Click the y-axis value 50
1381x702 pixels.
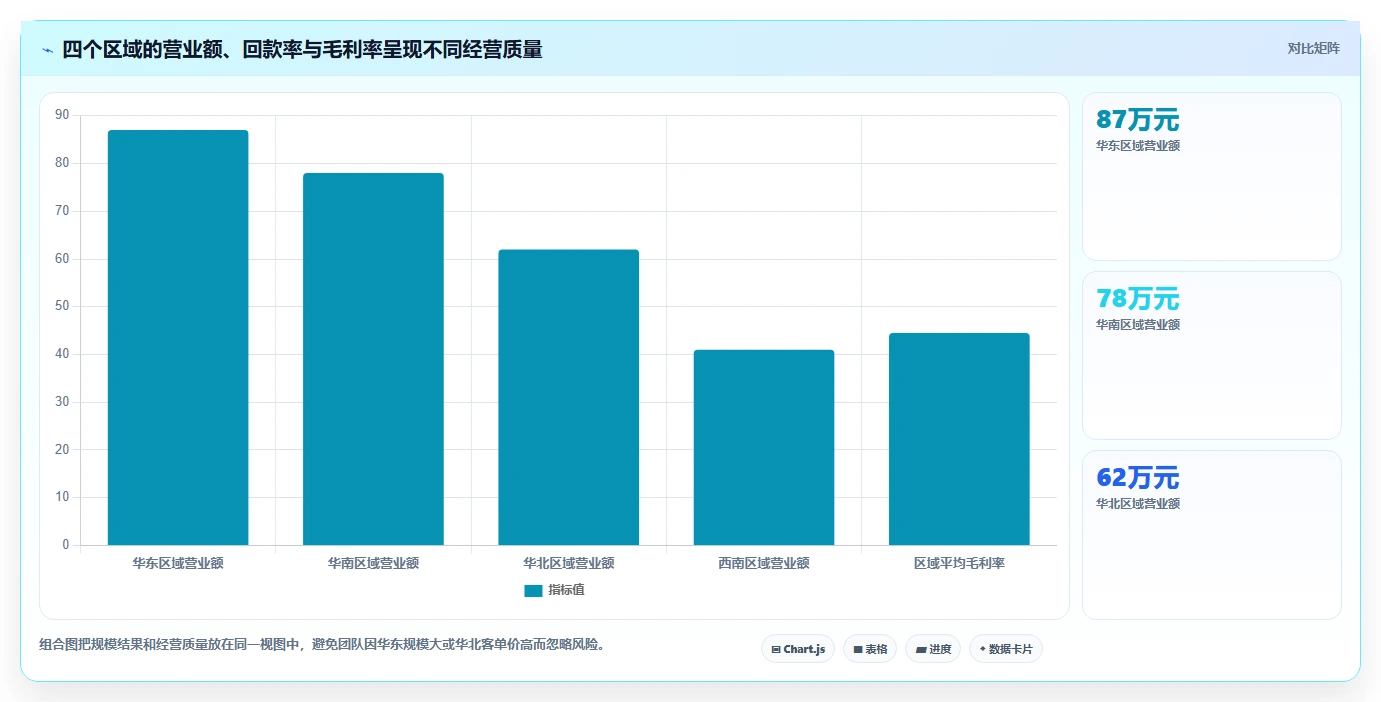pyautogui.click(x=62, y=306)
